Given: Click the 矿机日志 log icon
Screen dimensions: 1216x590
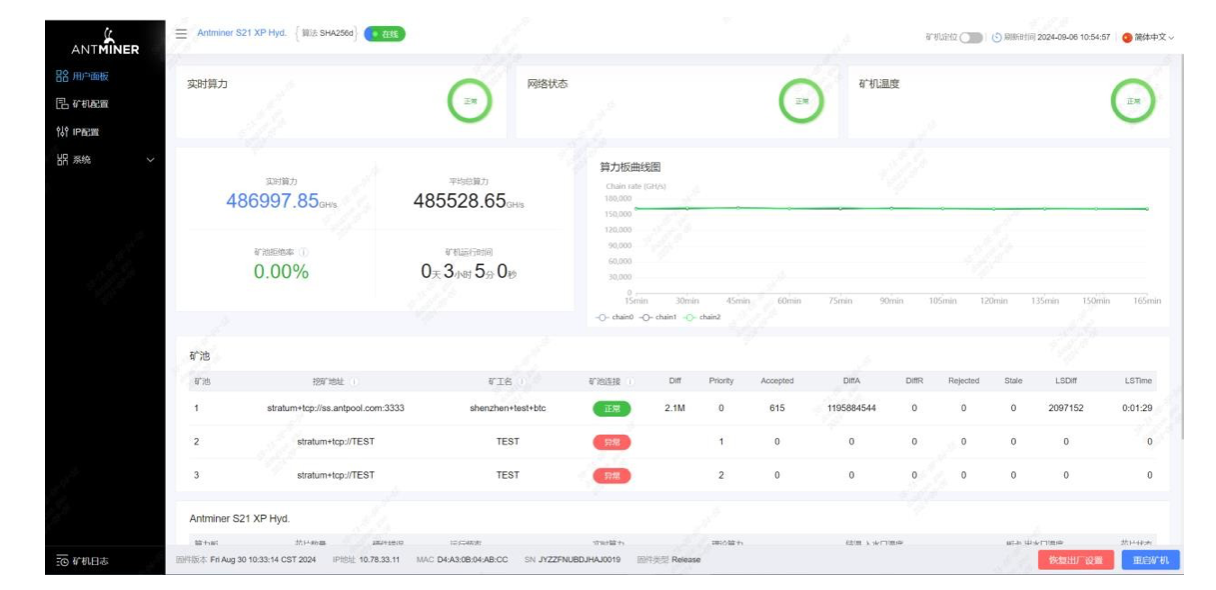Looking at the screenshot, I should (x=61, y=561).
